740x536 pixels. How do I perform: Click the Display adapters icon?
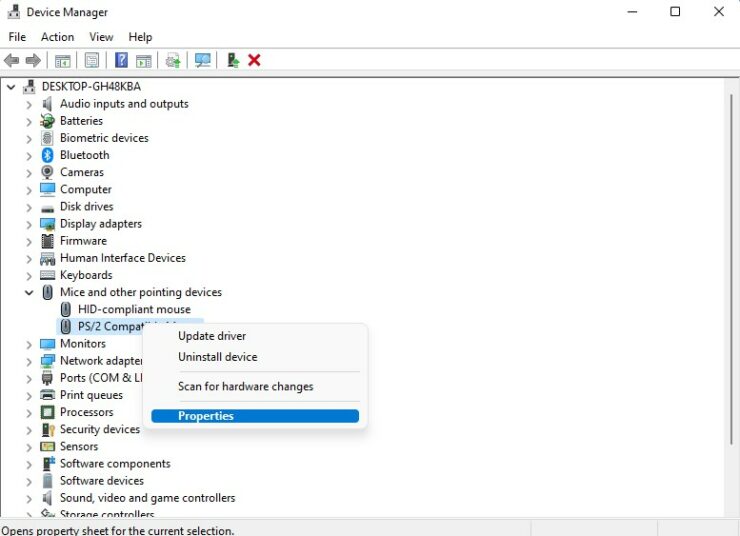(48, 224)
